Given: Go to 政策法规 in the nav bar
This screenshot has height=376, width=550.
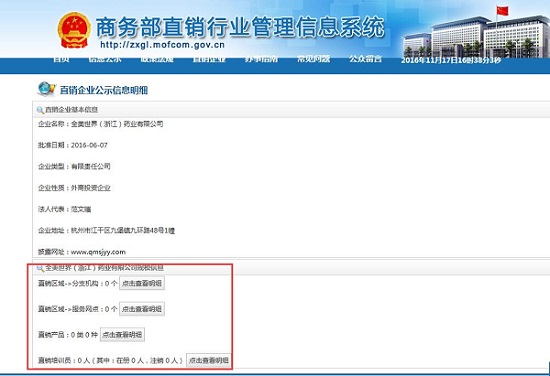Looking at the screenshot, I should point(157,59).
